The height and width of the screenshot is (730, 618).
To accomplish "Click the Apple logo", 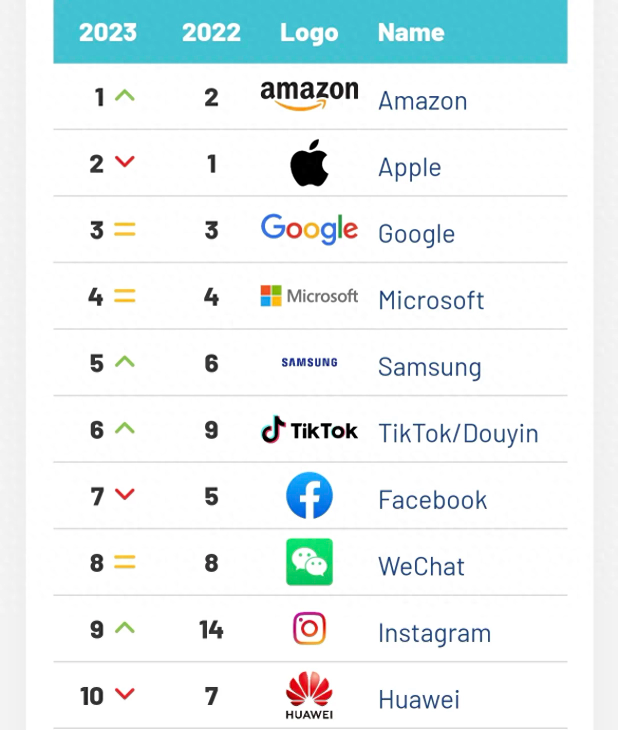I will point(309,163).
